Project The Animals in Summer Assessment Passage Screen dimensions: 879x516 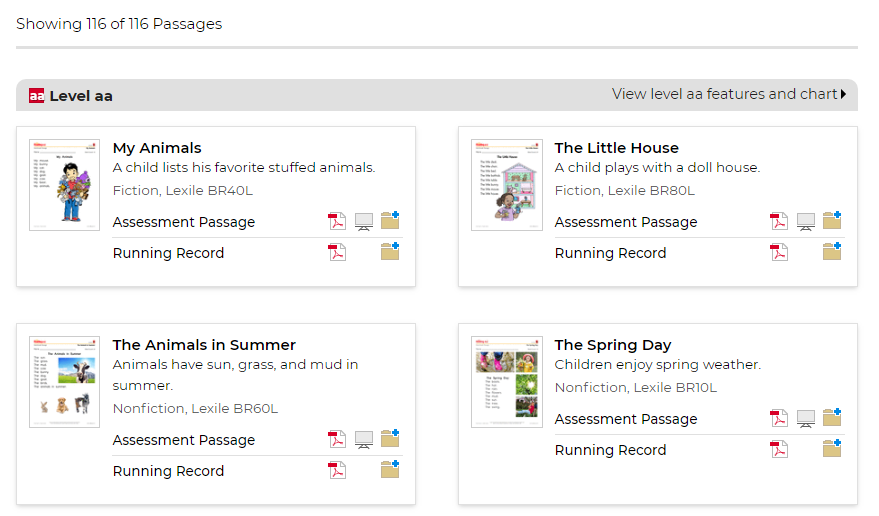point(364,440)
